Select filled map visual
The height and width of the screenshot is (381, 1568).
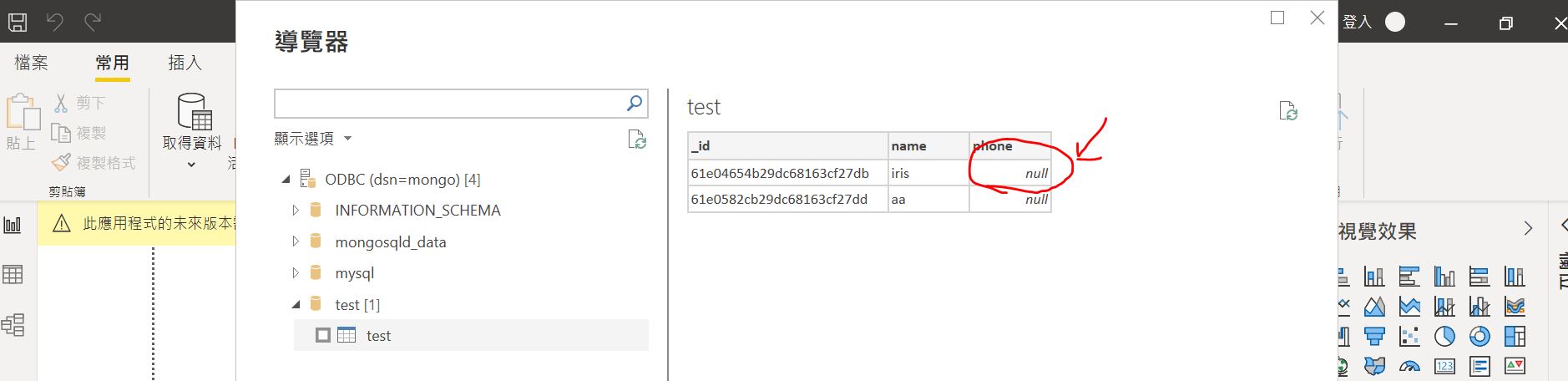tap(1374, 366)
